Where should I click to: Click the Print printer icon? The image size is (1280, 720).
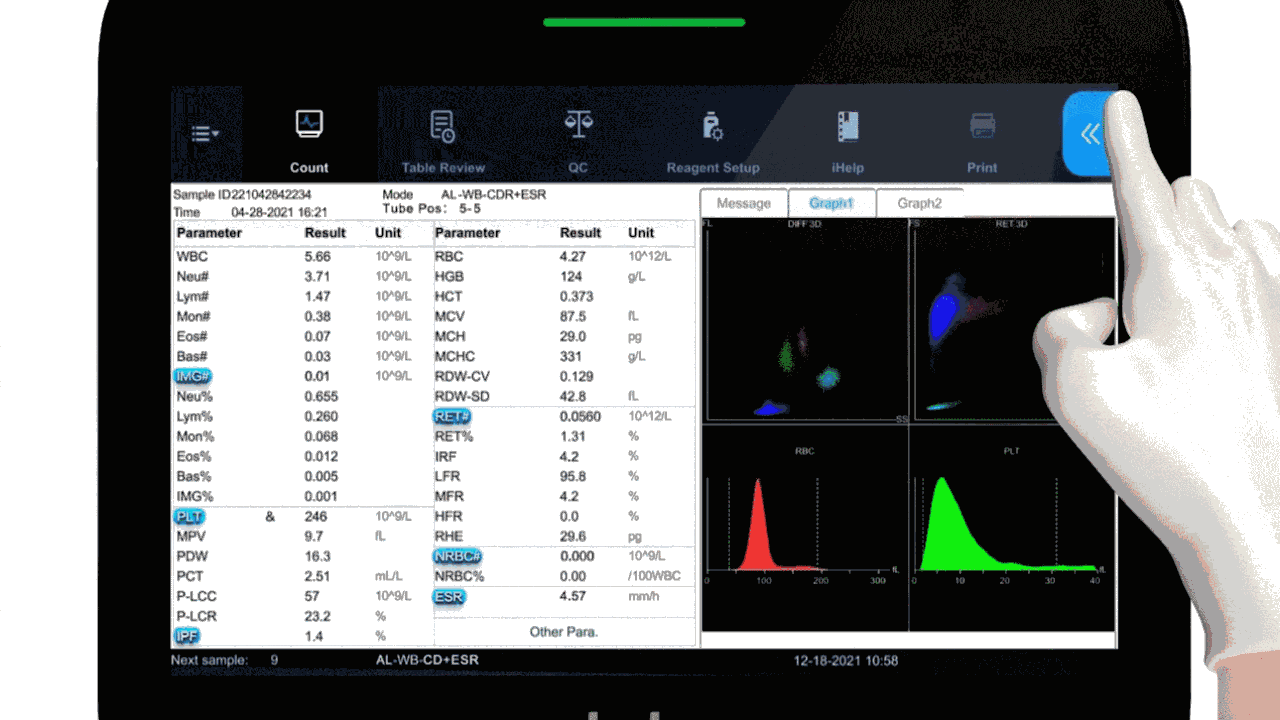pos(982,127)
